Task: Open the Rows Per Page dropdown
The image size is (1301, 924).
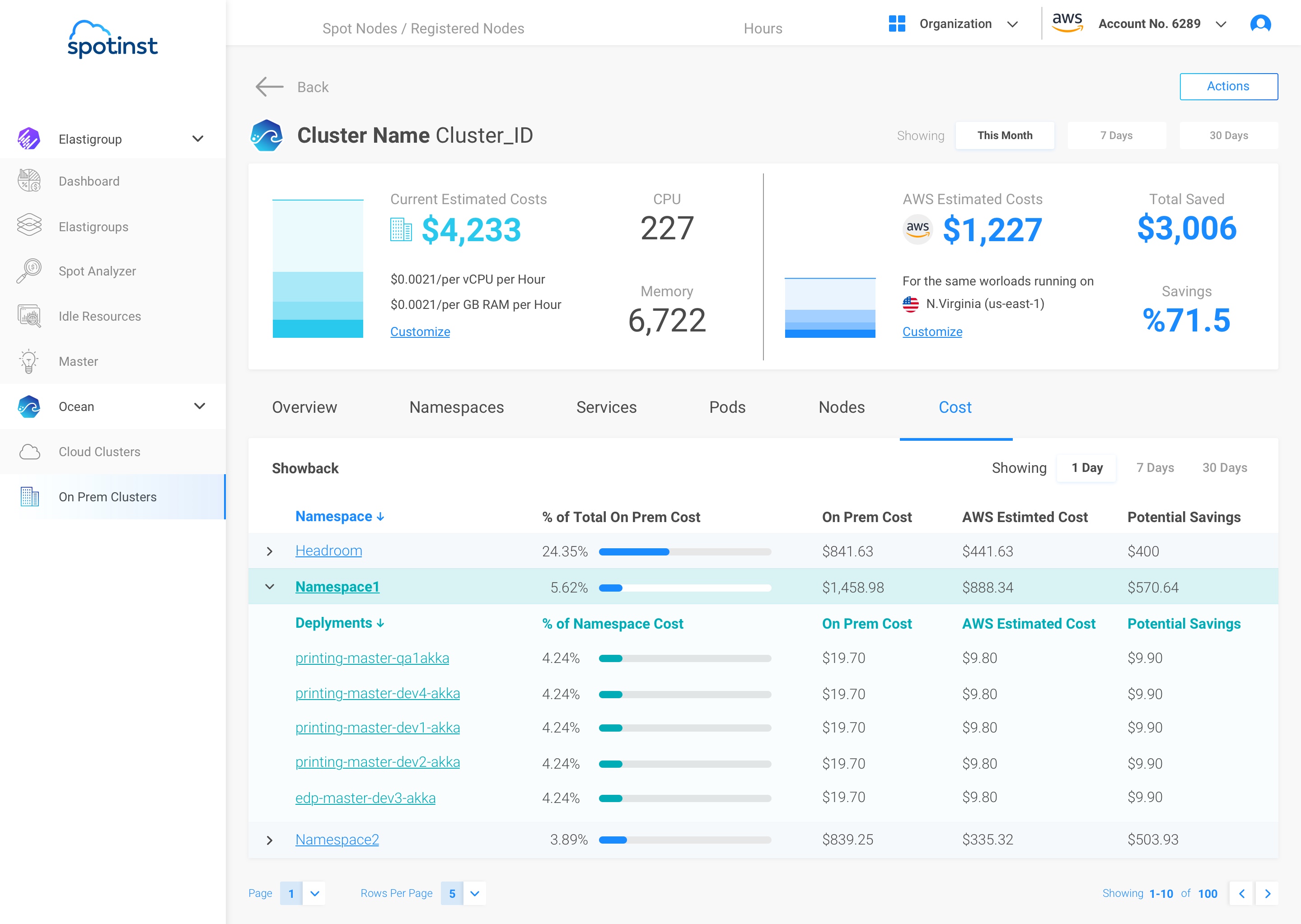Action: [474, 893]
